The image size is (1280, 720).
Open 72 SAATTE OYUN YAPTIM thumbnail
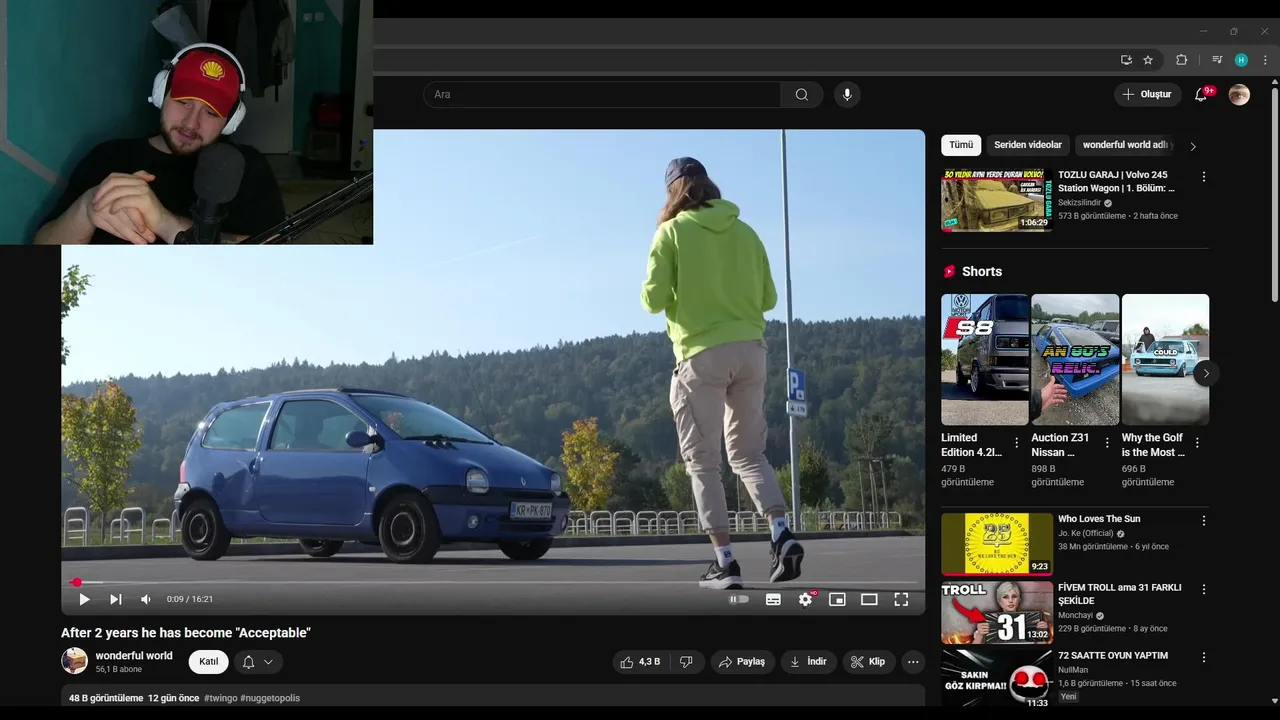[x=997, y=680]
